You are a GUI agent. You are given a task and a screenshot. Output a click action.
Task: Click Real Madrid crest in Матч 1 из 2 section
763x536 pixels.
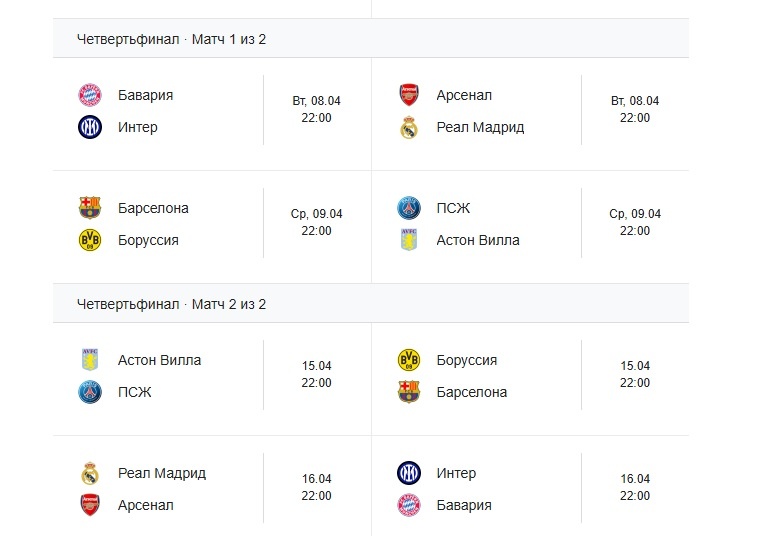(x=409, y=128)
